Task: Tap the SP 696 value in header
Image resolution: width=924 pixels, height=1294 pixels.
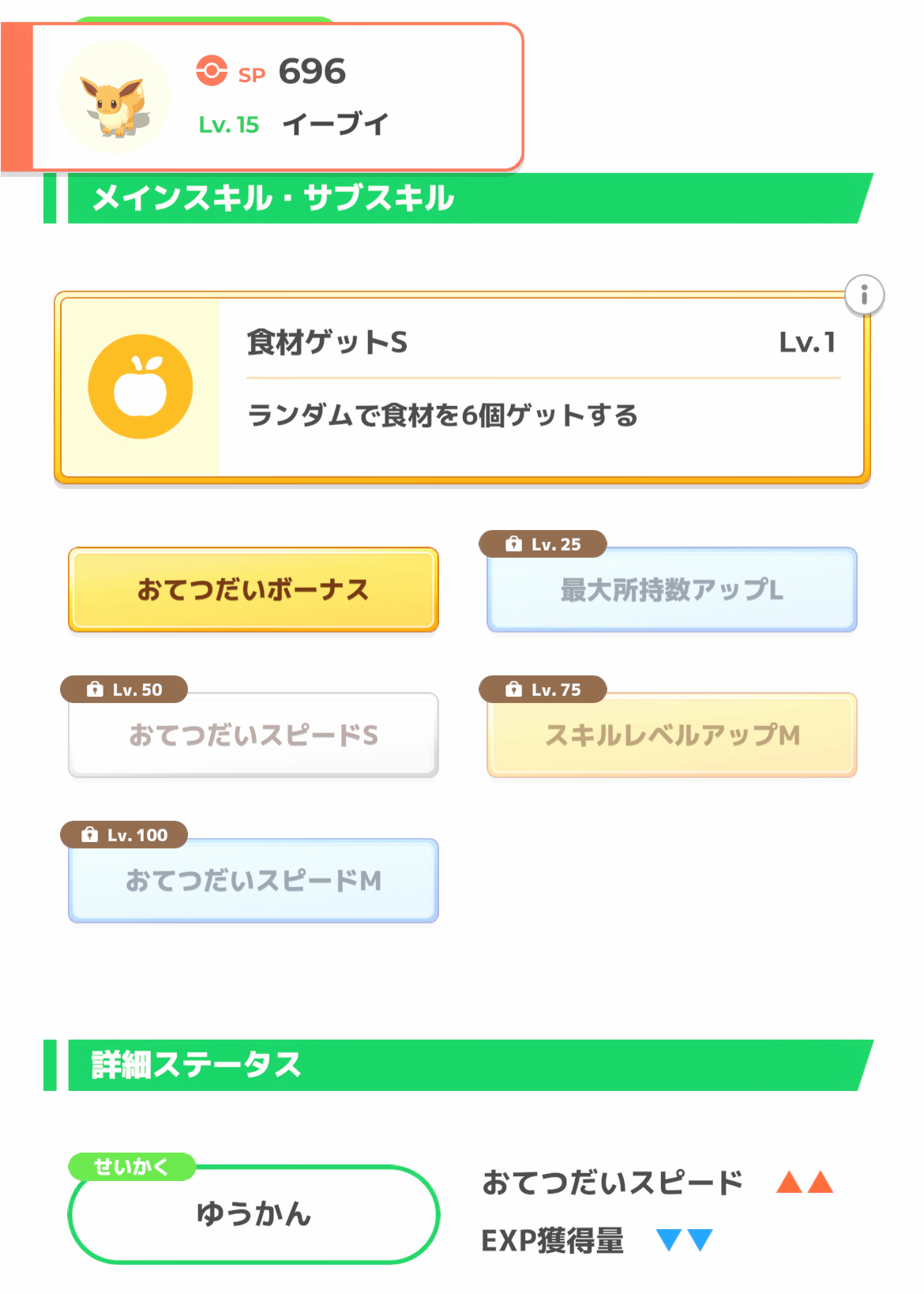Action: pos(312,72)
